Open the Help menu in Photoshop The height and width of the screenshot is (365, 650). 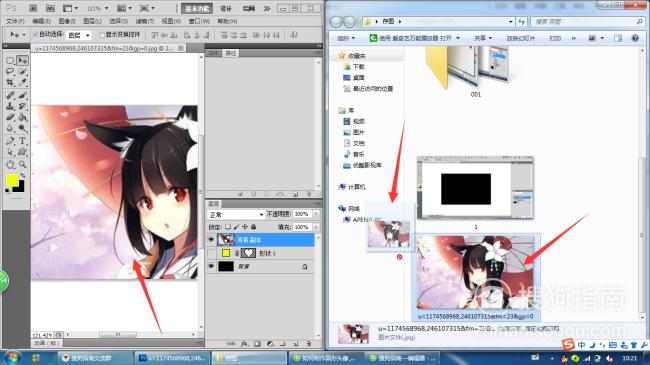[227, 21]
